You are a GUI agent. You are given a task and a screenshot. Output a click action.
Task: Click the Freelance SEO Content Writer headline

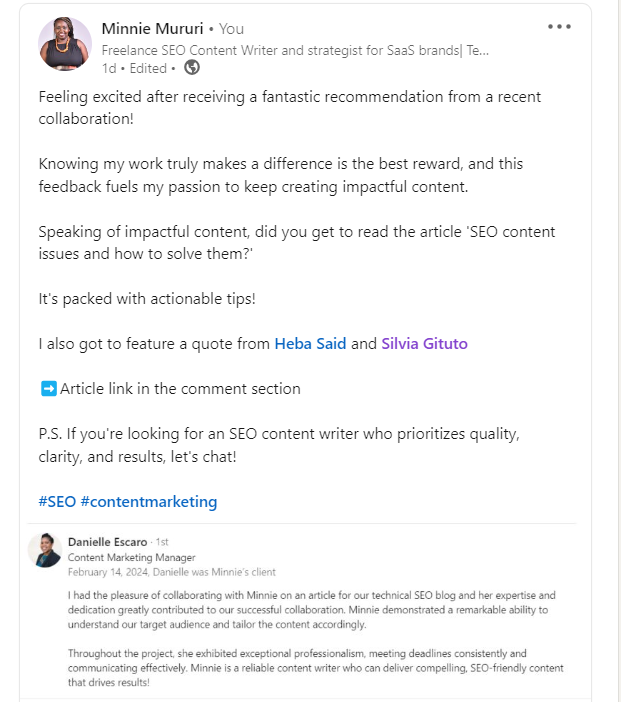(295, 50)
